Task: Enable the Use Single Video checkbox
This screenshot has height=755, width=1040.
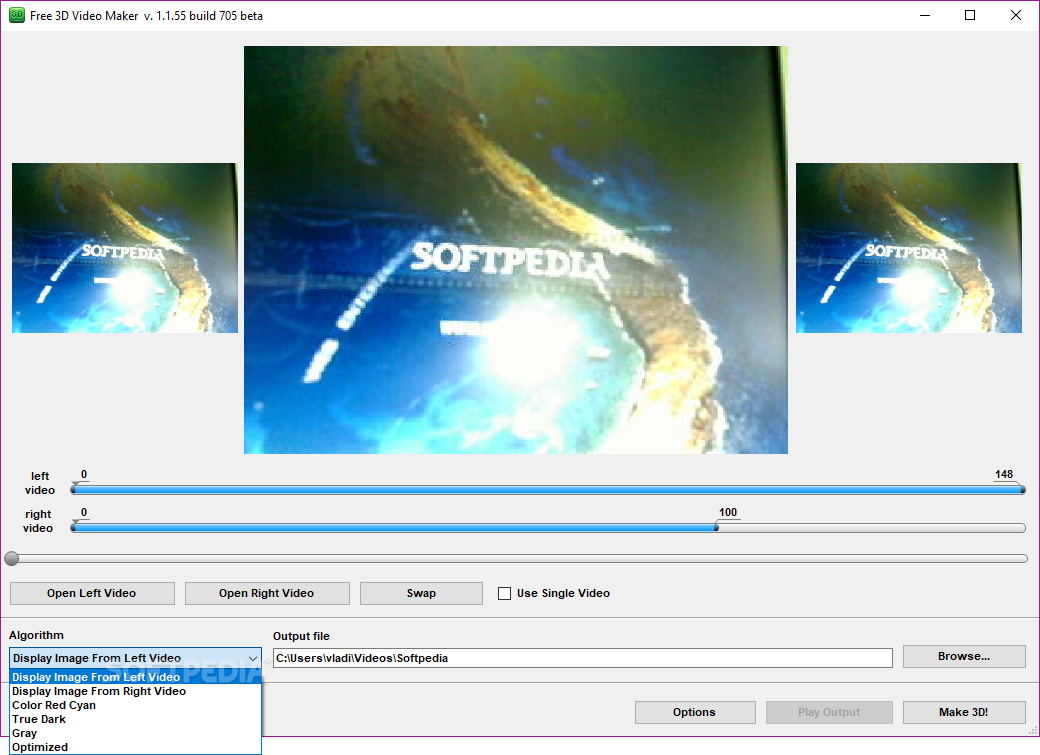Action: tap(505, 593)
